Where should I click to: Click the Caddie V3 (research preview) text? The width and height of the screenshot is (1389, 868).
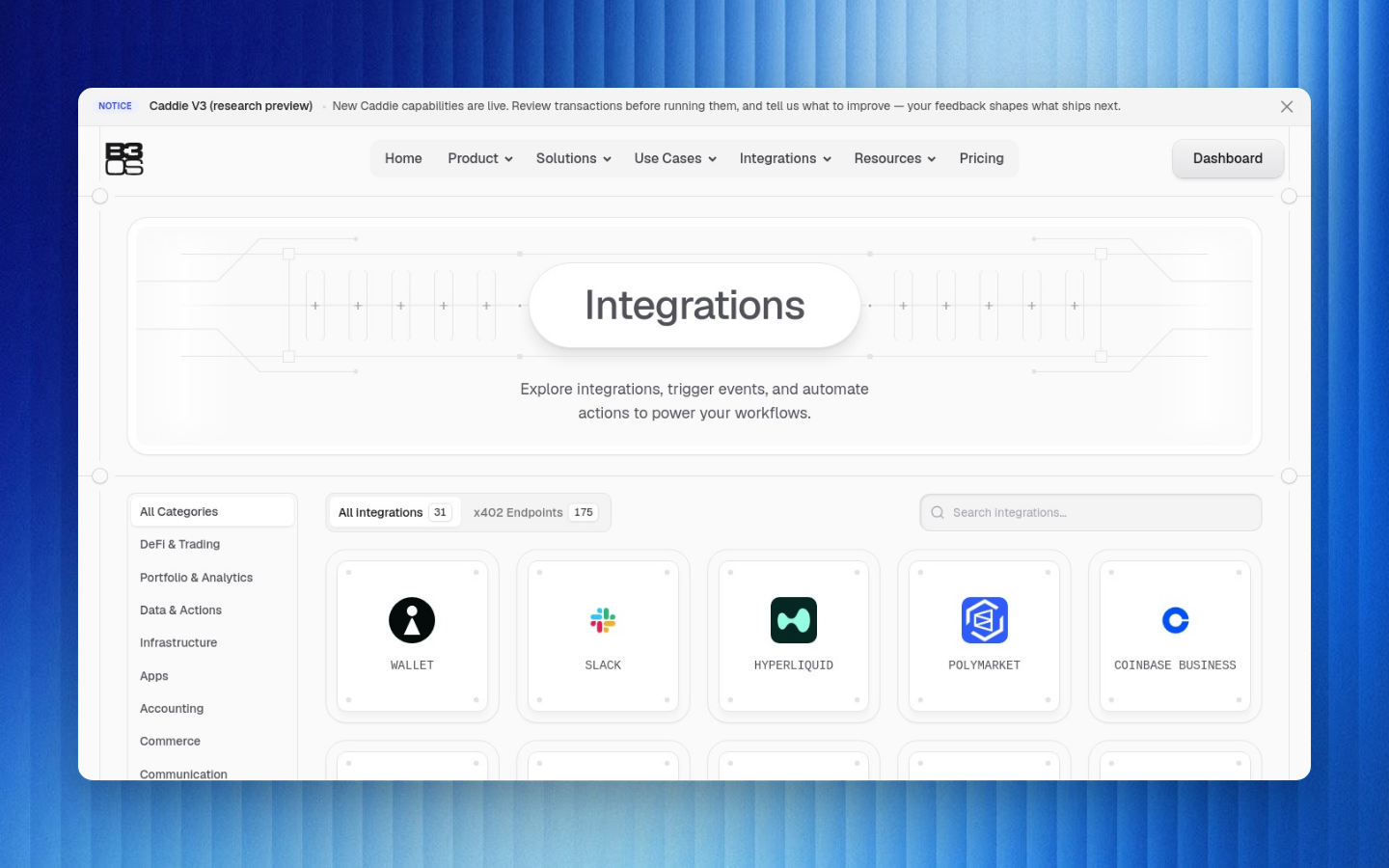click(x=231, y=106)
